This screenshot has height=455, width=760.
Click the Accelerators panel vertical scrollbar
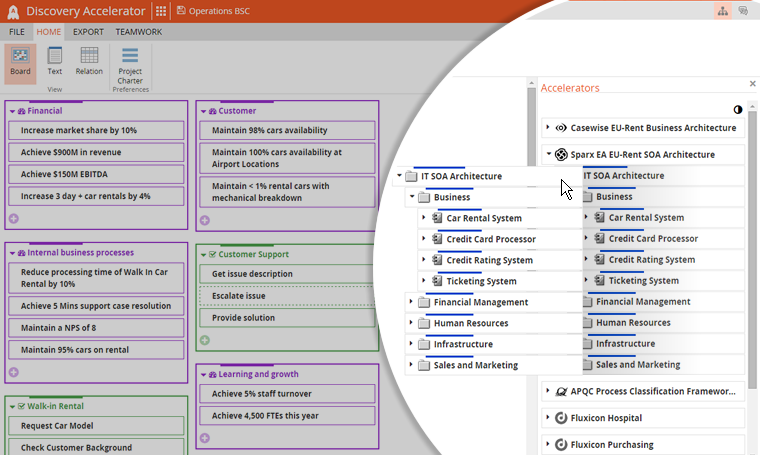(x=752, y=250)
